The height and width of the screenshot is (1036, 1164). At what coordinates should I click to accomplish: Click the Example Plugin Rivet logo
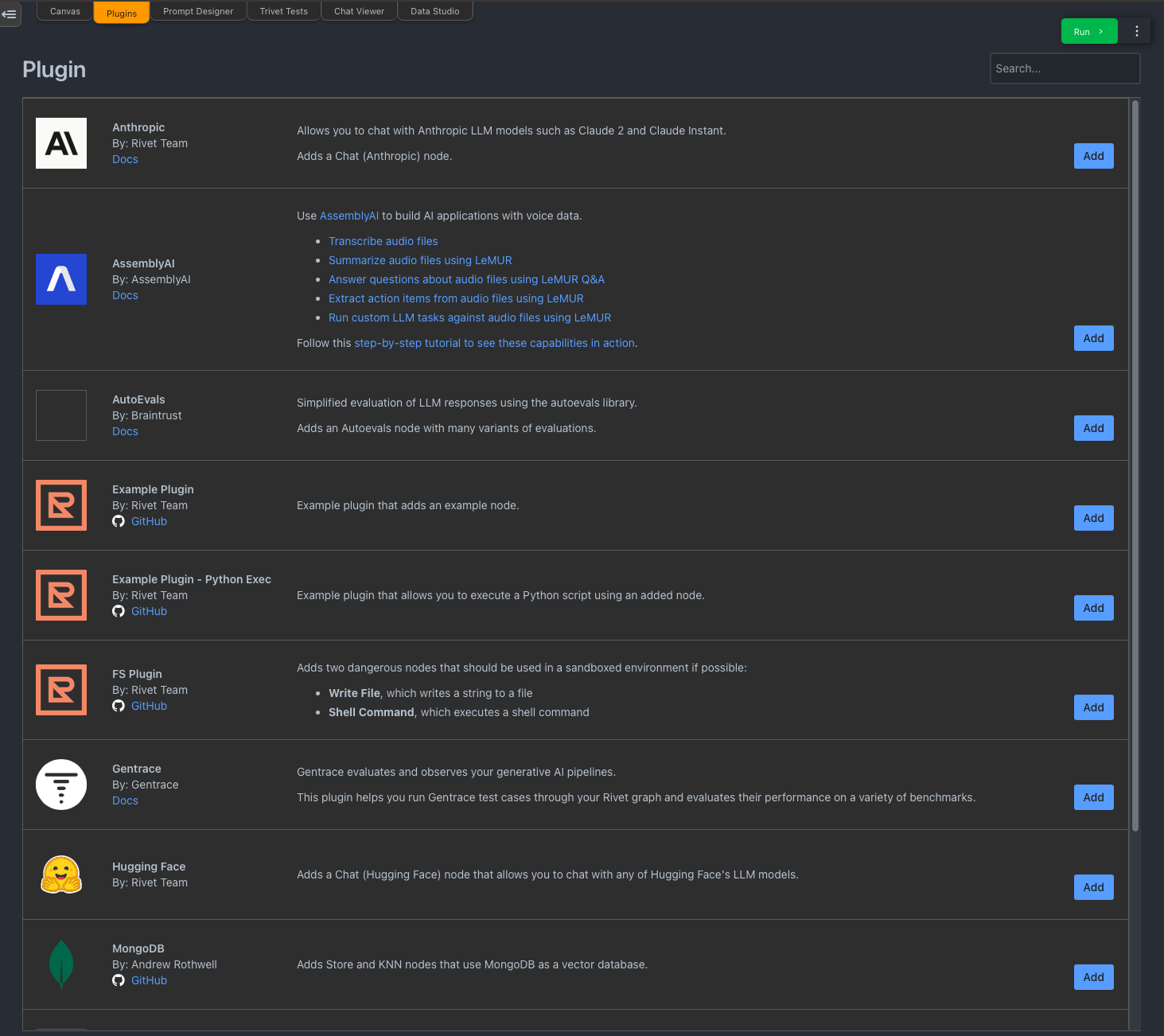coord(61,505)
